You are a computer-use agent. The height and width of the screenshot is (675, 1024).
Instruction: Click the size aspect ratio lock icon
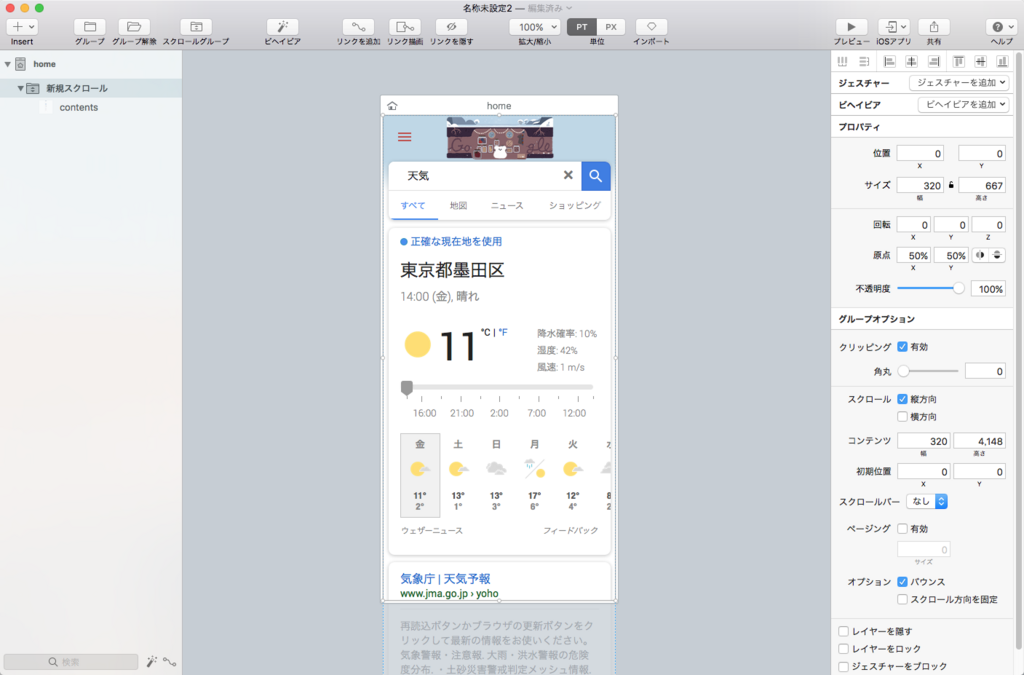point(952,185)
